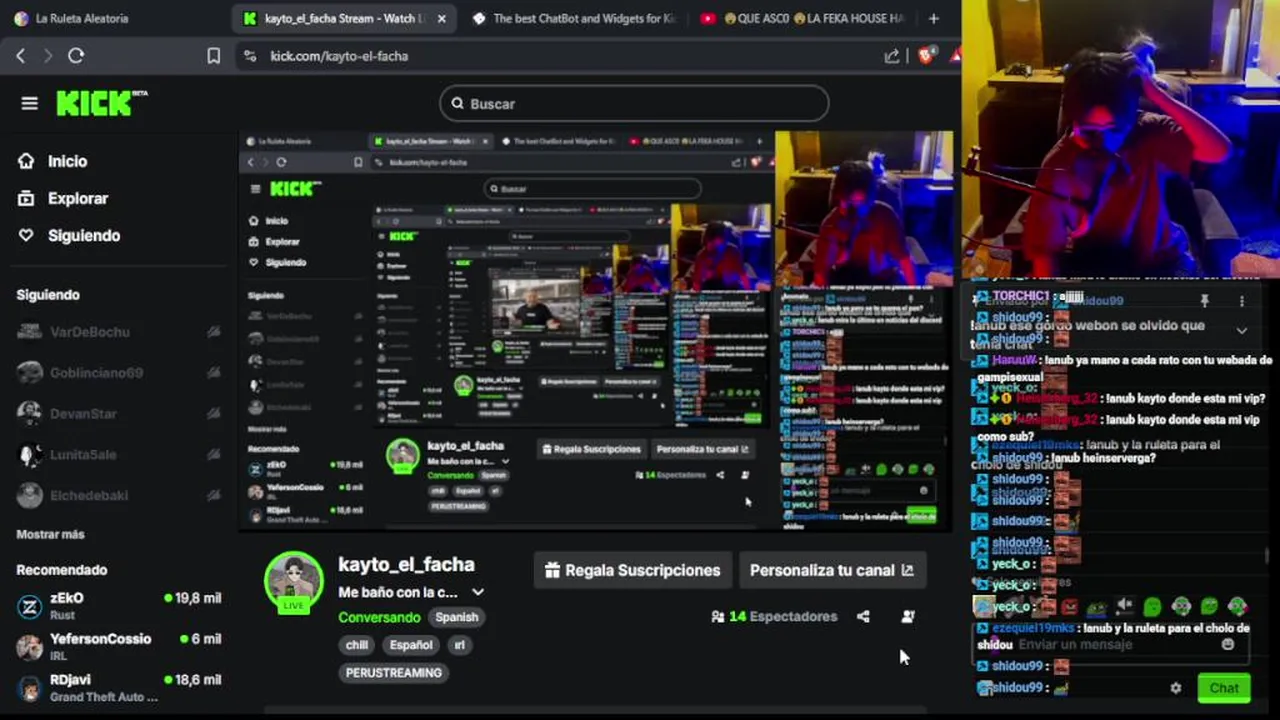Viewport: 1280px width, 720px height.
Task: Select the green slime emote in emote bar
Action: click(x=1152, y=606)
